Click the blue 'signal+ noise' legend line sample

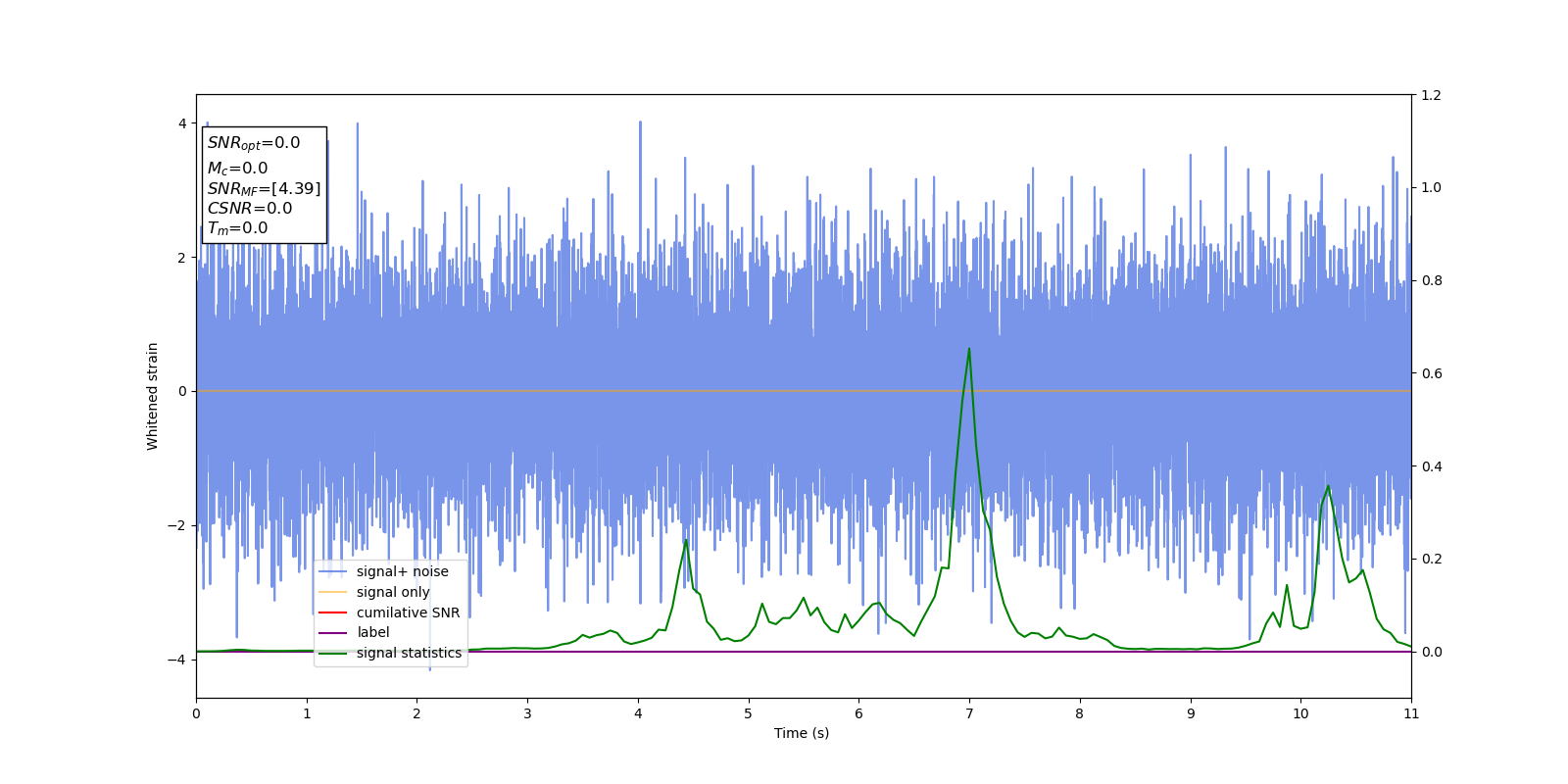point(333,572)
